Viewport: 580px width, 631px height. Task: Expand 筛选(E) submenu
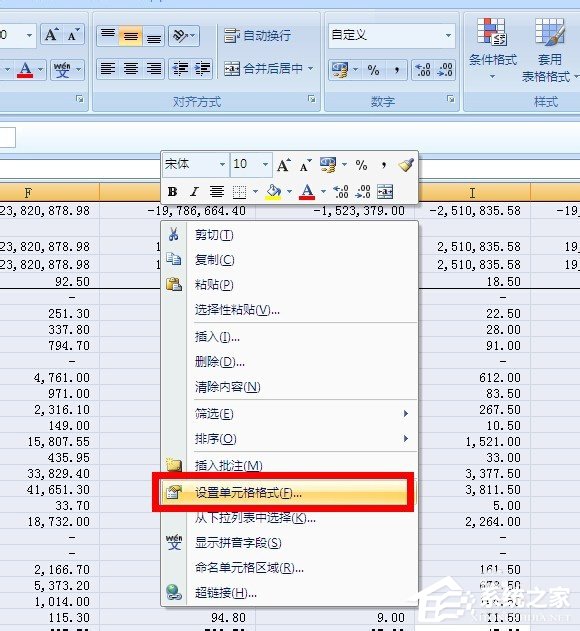(289, 413)
